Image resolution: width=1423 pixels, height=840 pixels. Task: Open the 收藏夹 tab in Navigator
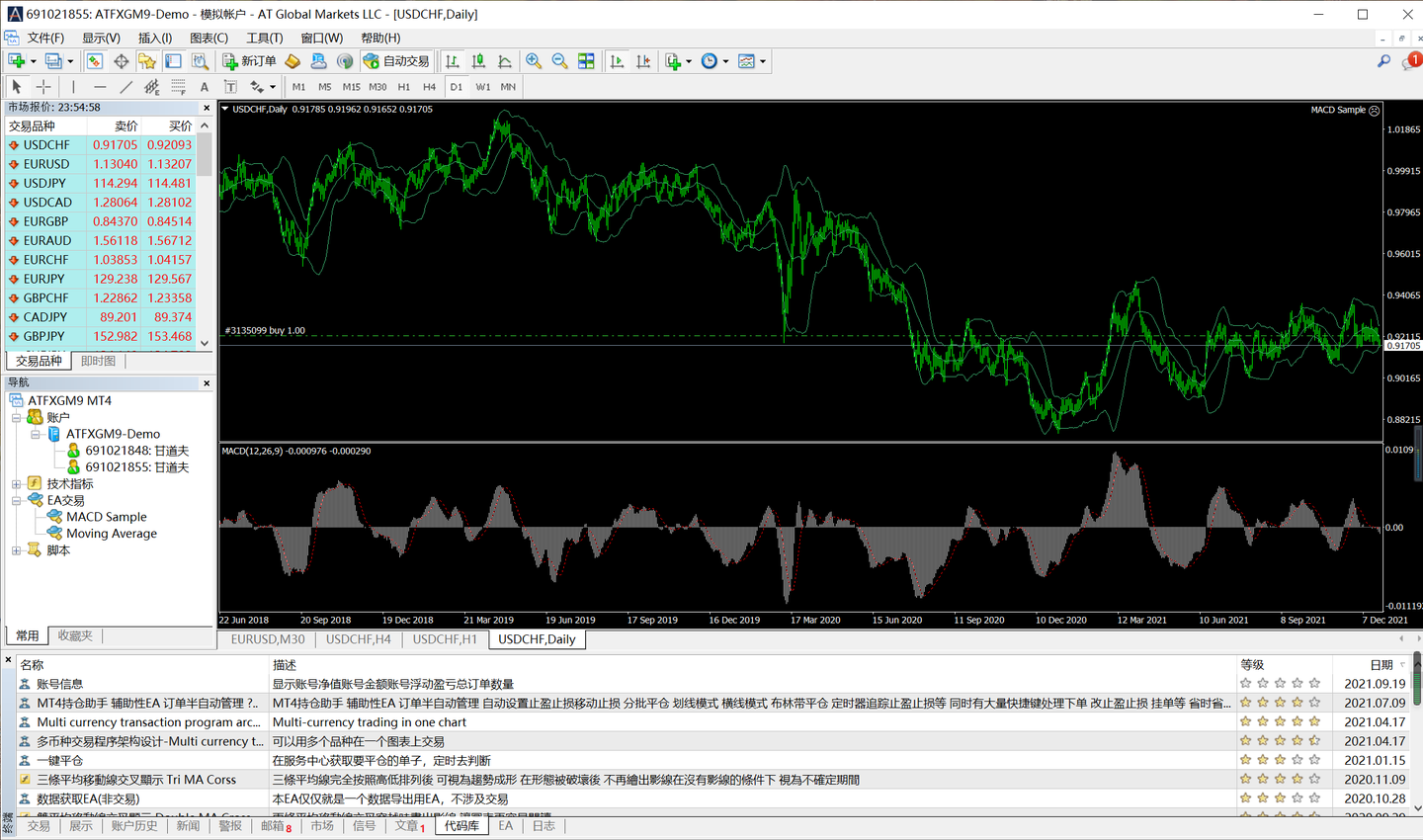(75, 635)
